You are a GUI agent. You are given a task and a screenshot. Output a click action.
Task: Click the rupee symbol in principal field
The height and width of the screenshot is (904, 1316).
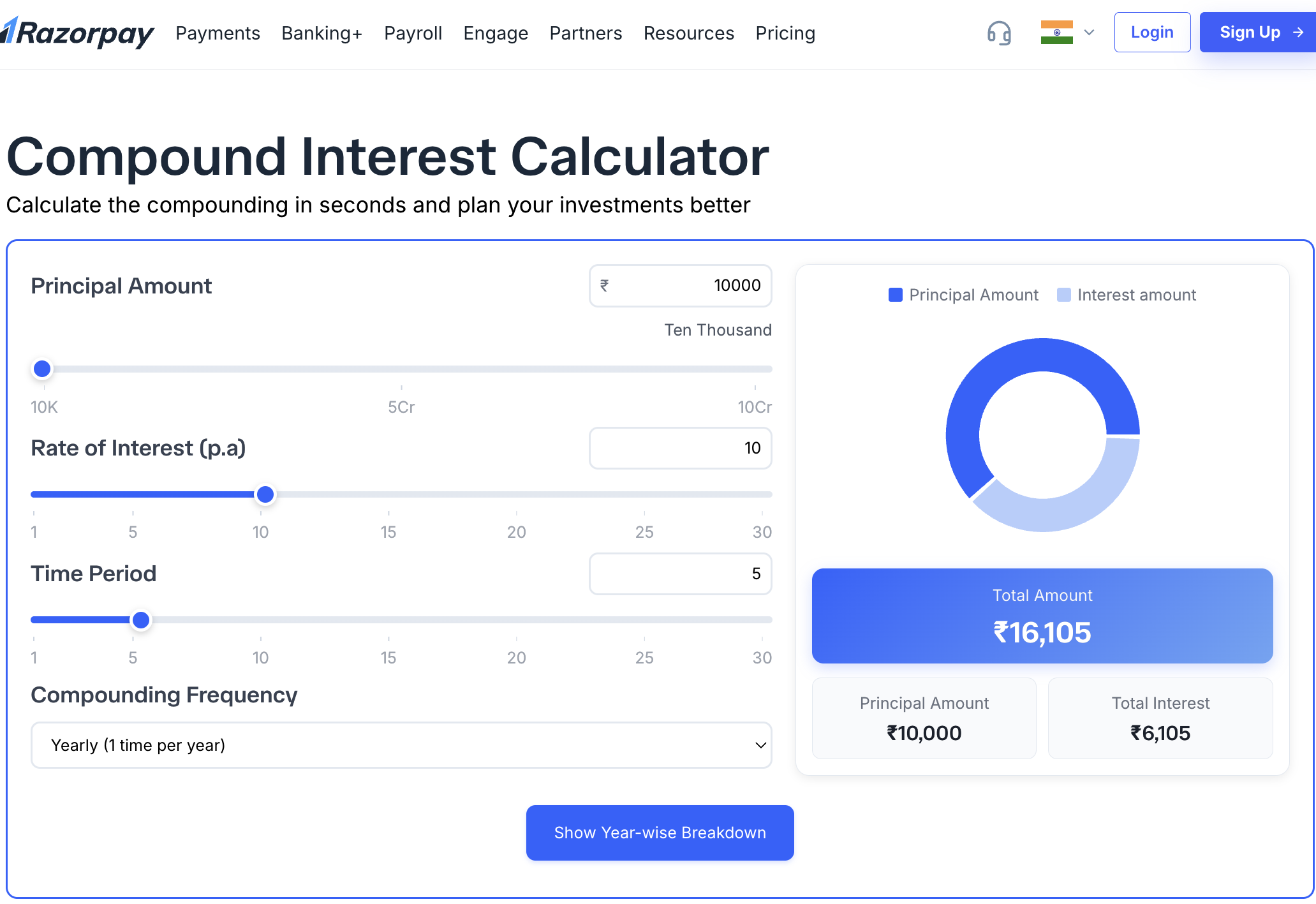(604, 286)
